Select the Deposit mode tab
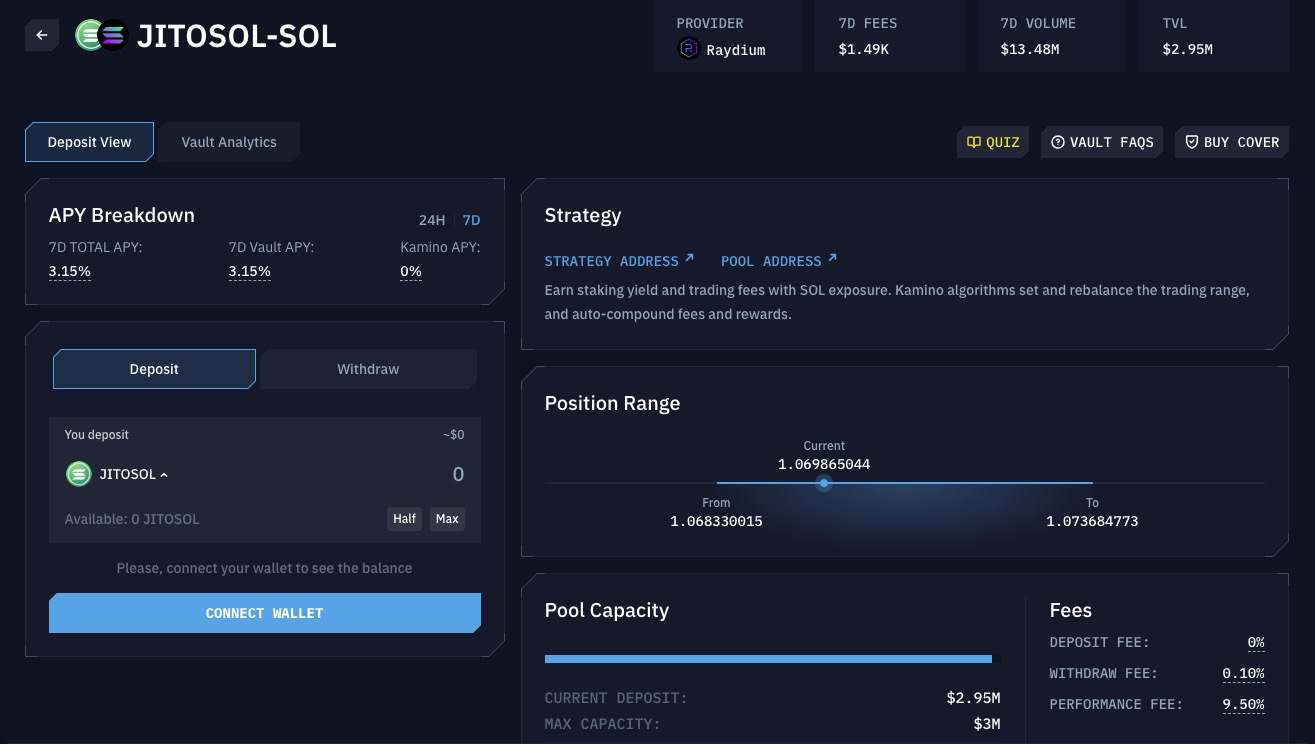 (154, 369)
